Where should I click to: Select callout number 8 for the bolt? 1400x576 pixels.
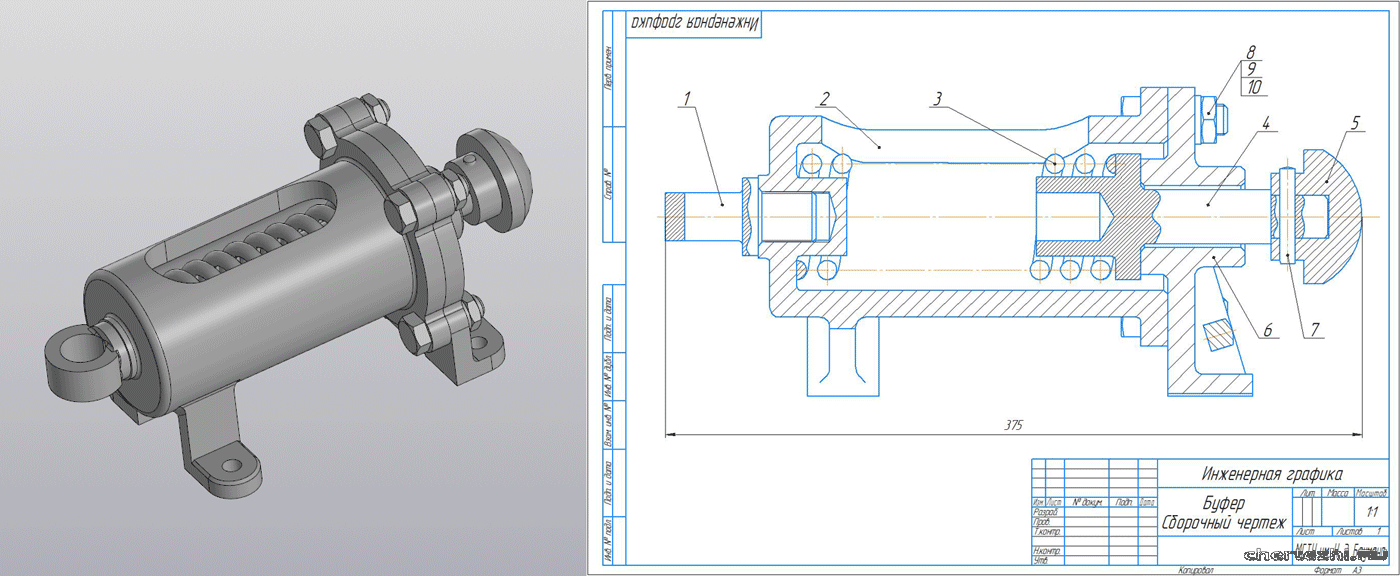pos(1250,52)
